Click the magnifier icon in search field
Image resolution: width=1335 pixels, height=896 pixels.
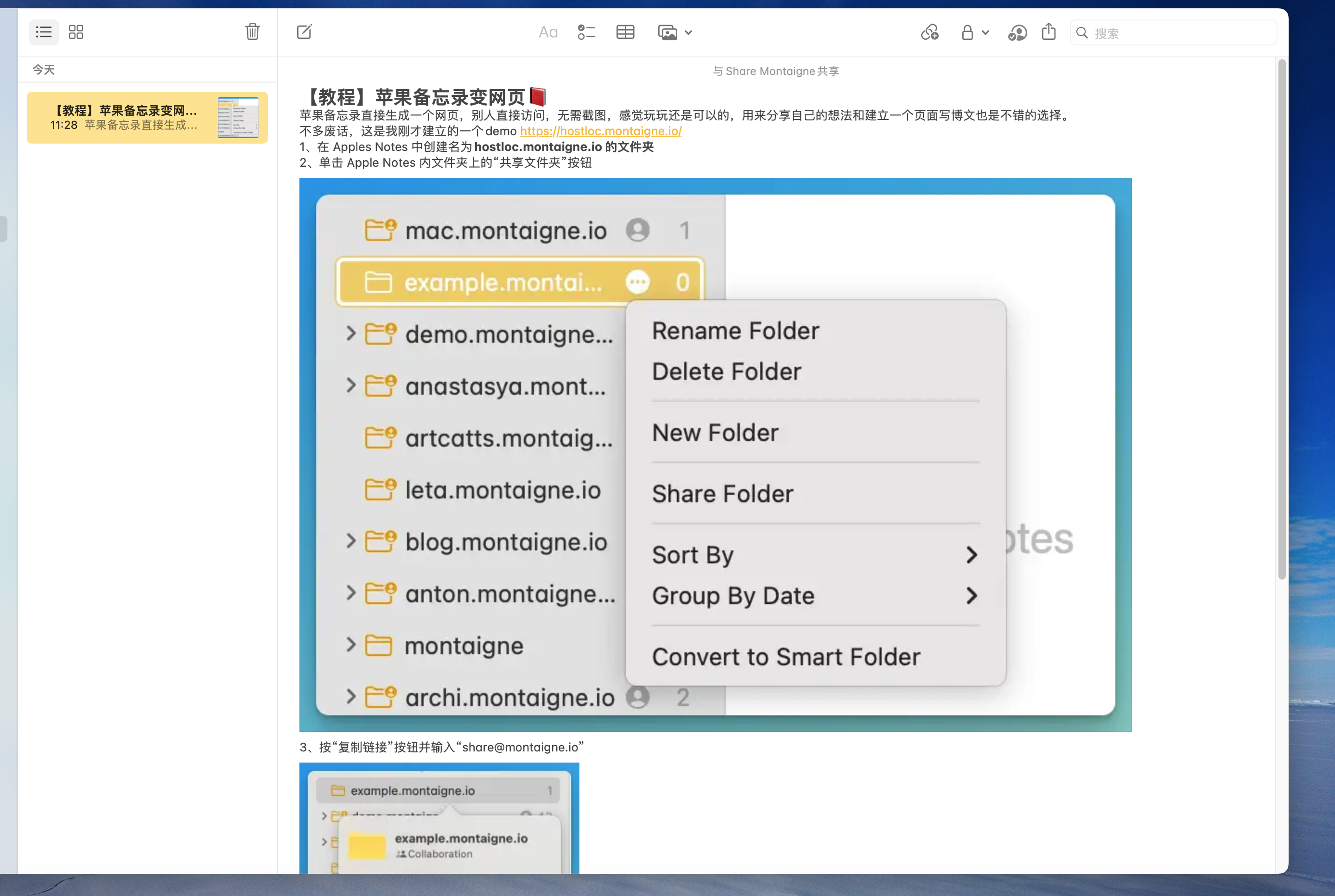pyautogui.click(x=1082, y=32)
